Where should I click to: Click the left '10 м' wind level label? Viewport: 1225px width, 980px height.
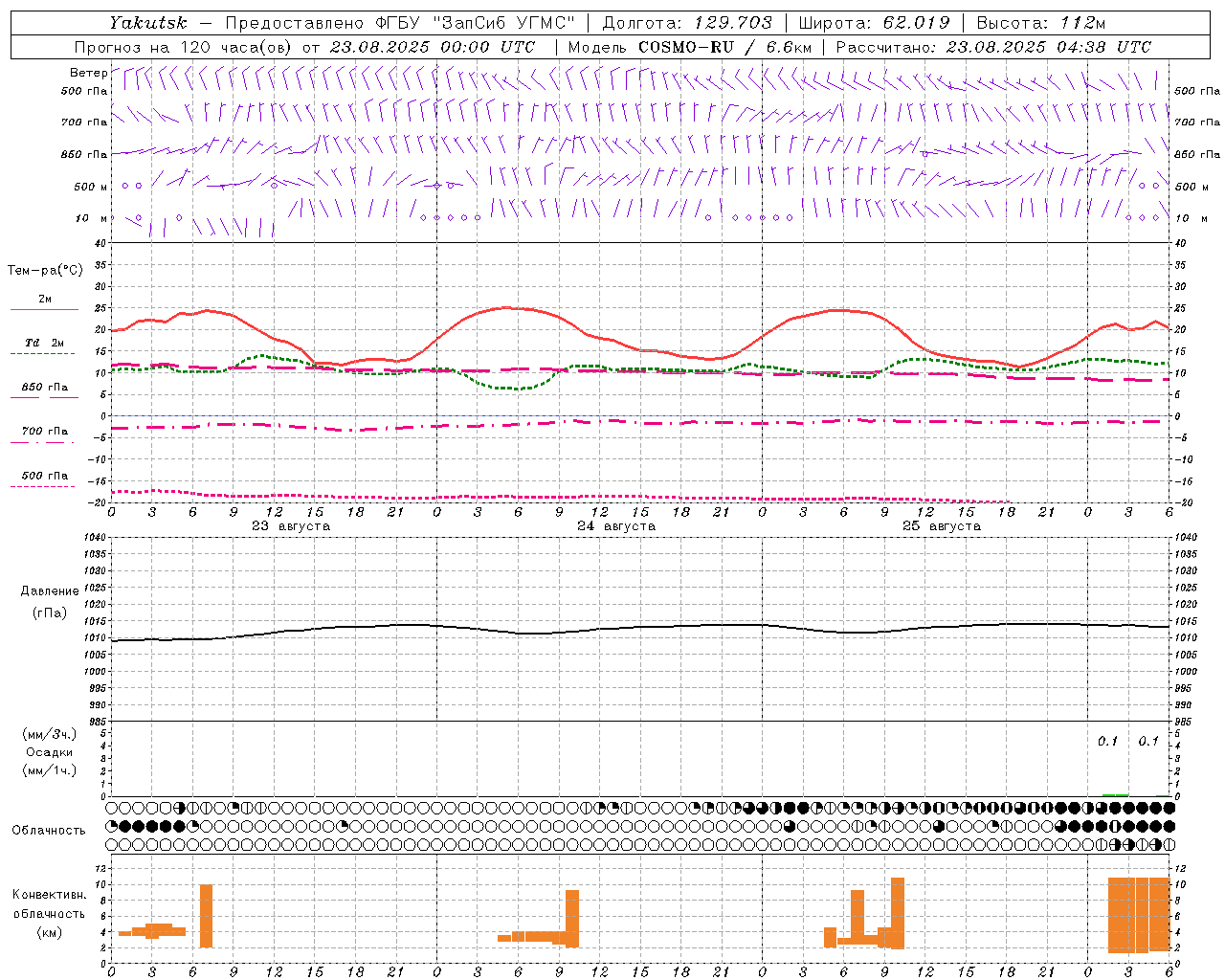coord(92,218)
